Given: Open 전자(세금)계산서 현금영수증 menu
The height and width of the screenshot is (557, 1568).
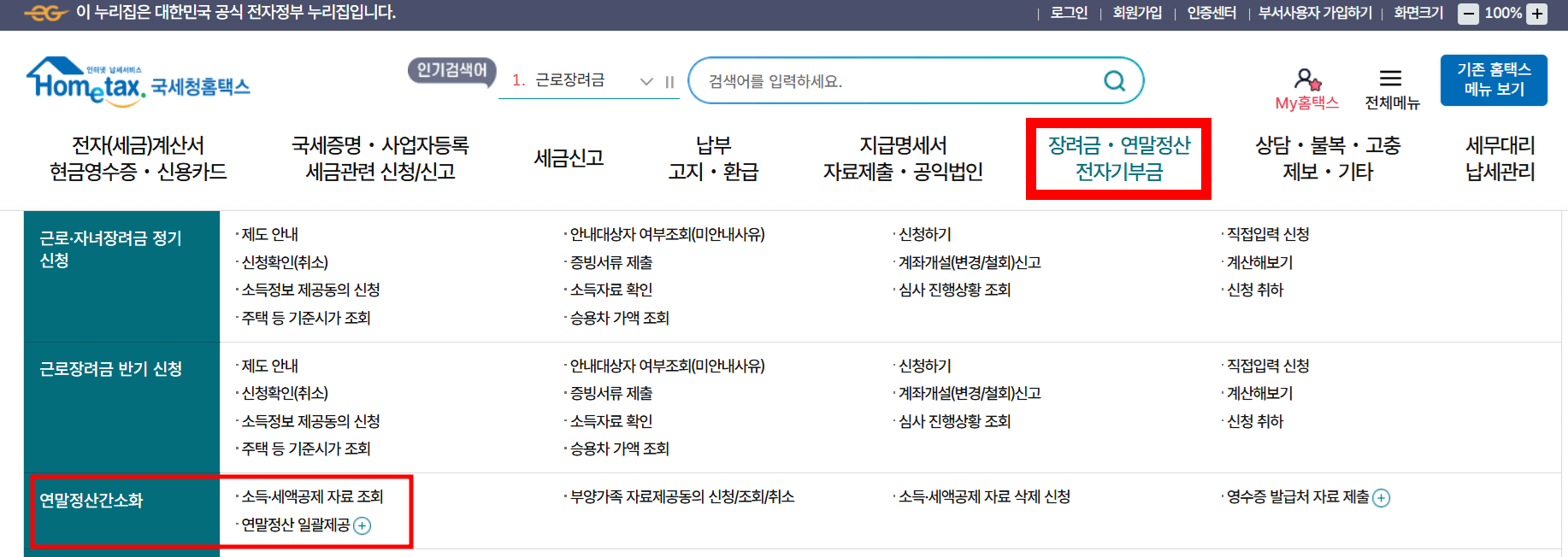Looking at the screenshot, I should pos(139,158).
